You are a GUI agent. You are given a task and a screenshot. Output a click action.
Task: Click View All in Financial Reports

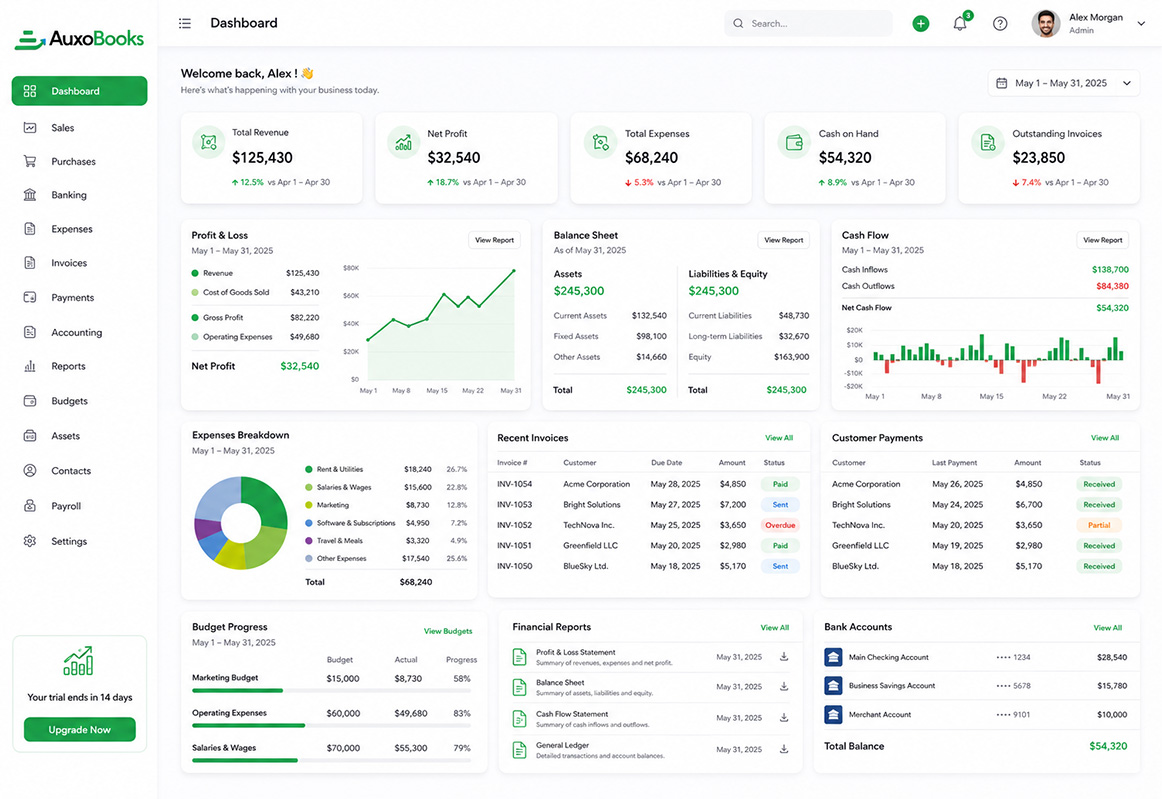pos(774,628)
